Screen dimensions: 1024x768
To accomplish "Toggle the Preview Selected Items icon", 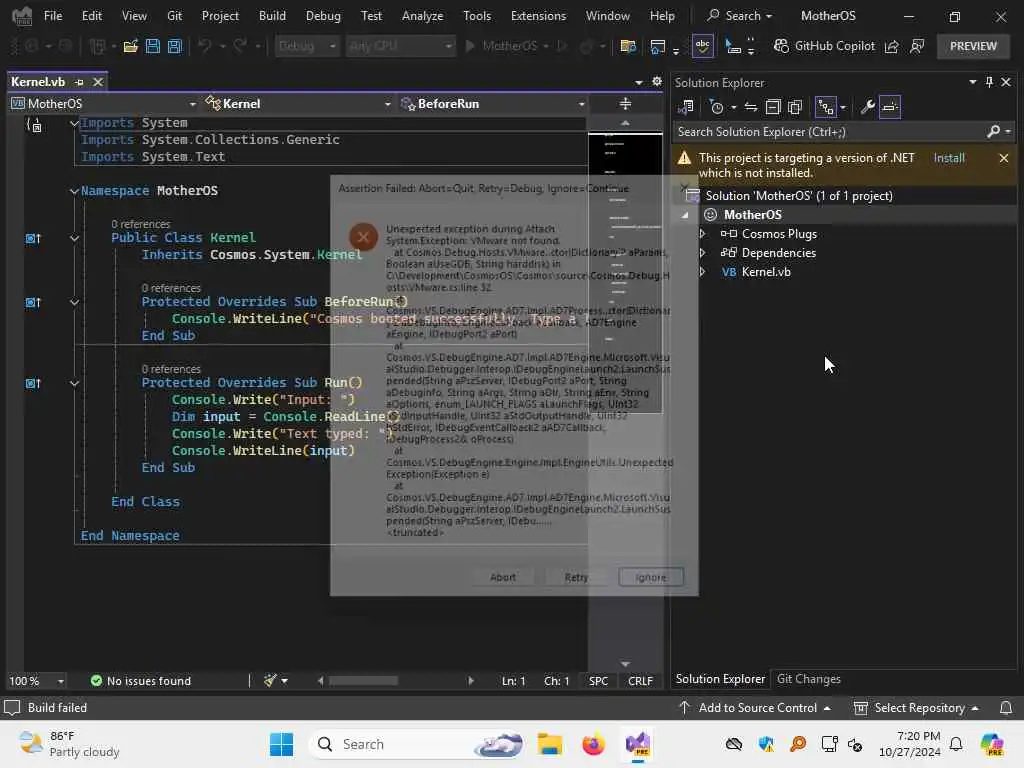I will pyautogui.click(x=889, y=107).
